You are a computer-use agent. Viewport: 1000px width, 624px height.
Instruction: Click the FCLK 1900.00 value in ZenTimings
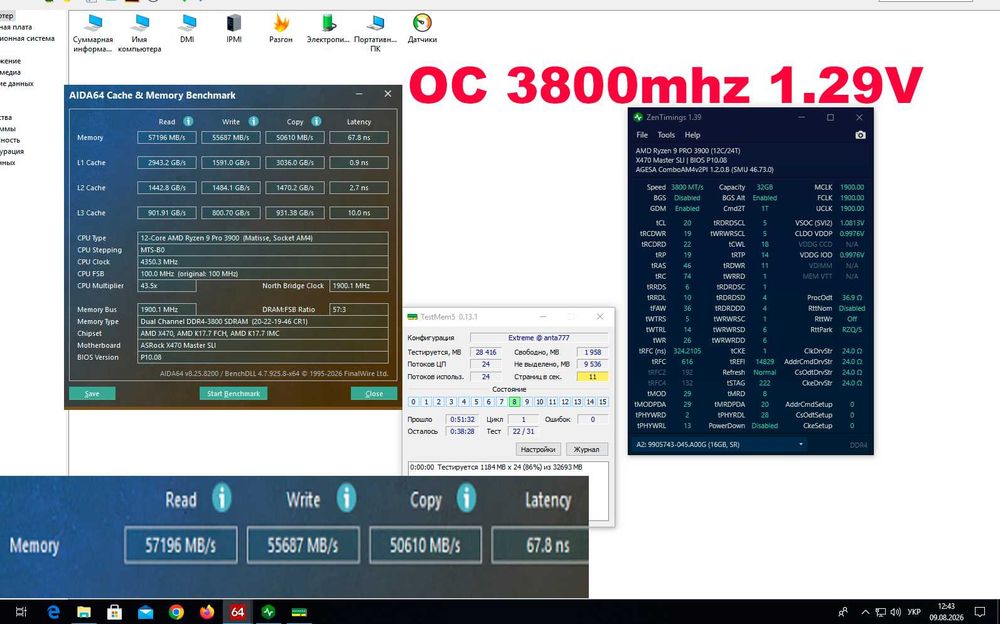852,198
